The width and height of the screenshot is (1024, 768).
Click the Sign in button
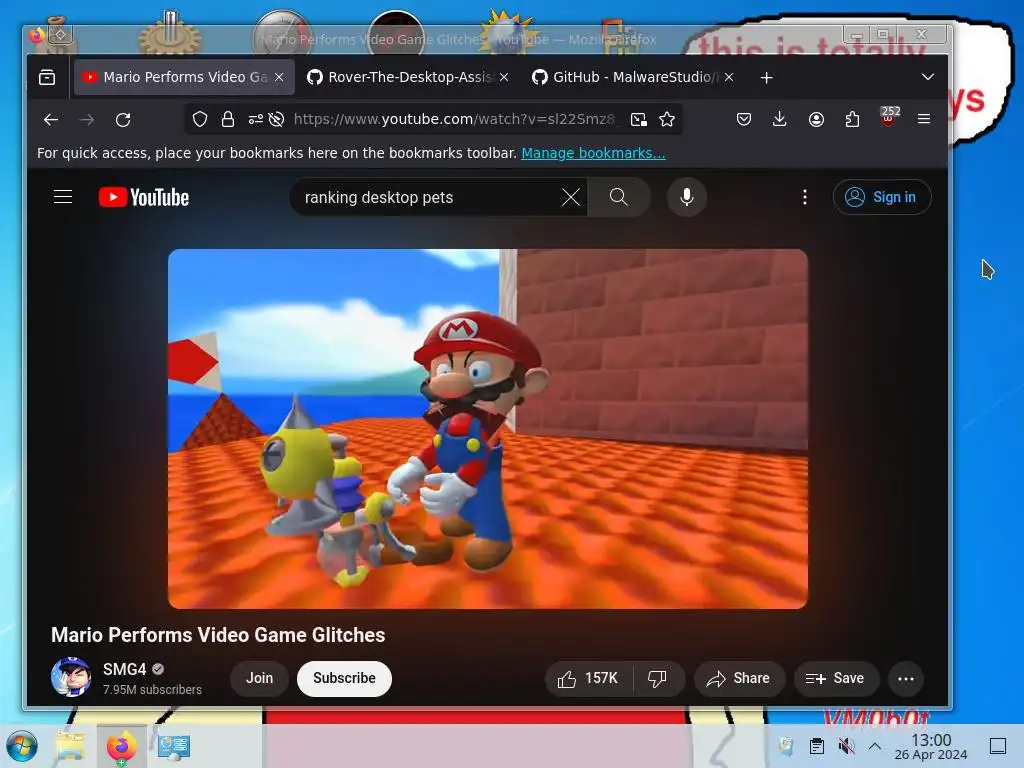[882, 197]
